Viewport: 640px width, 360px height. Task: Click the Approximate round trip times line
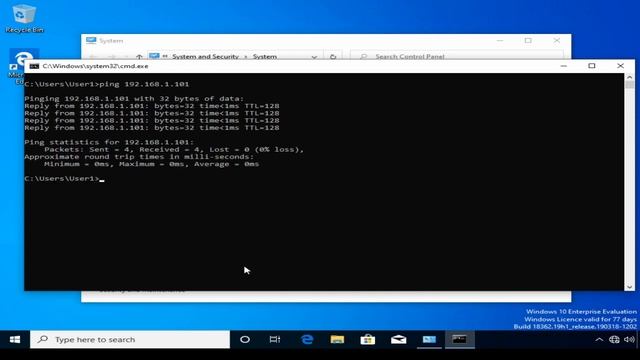pyautogui.click(x=139, y=157)
